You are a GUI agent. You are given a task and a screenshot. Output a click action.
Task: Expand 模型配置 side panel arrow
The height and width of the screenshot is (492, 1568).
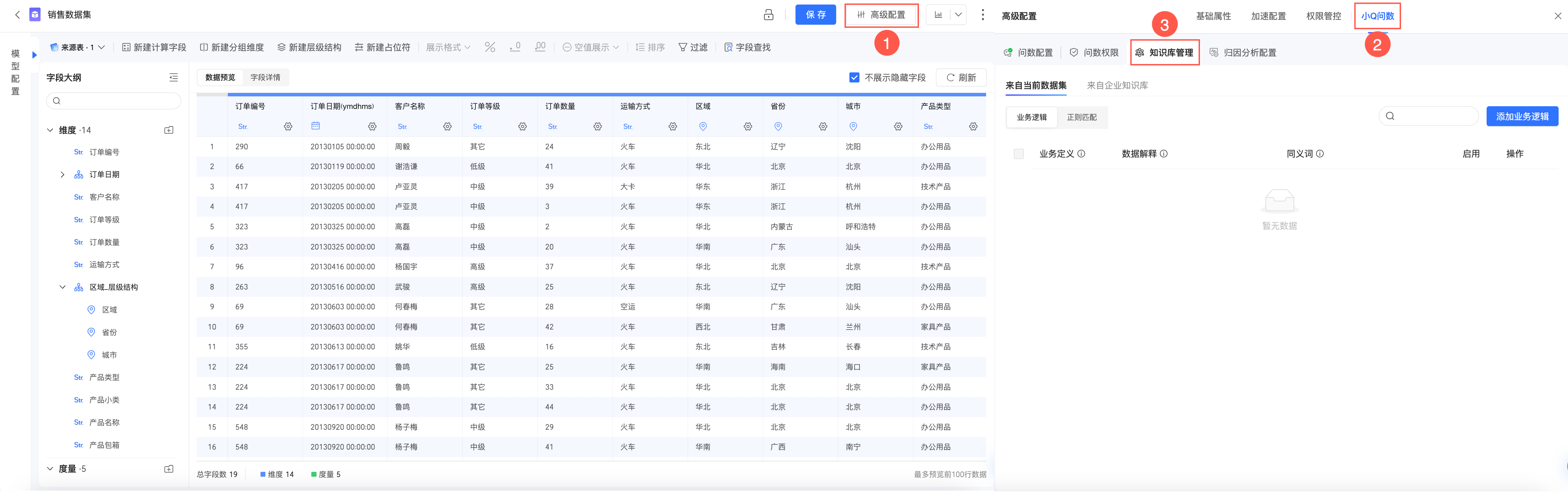[x=35, y=55]
